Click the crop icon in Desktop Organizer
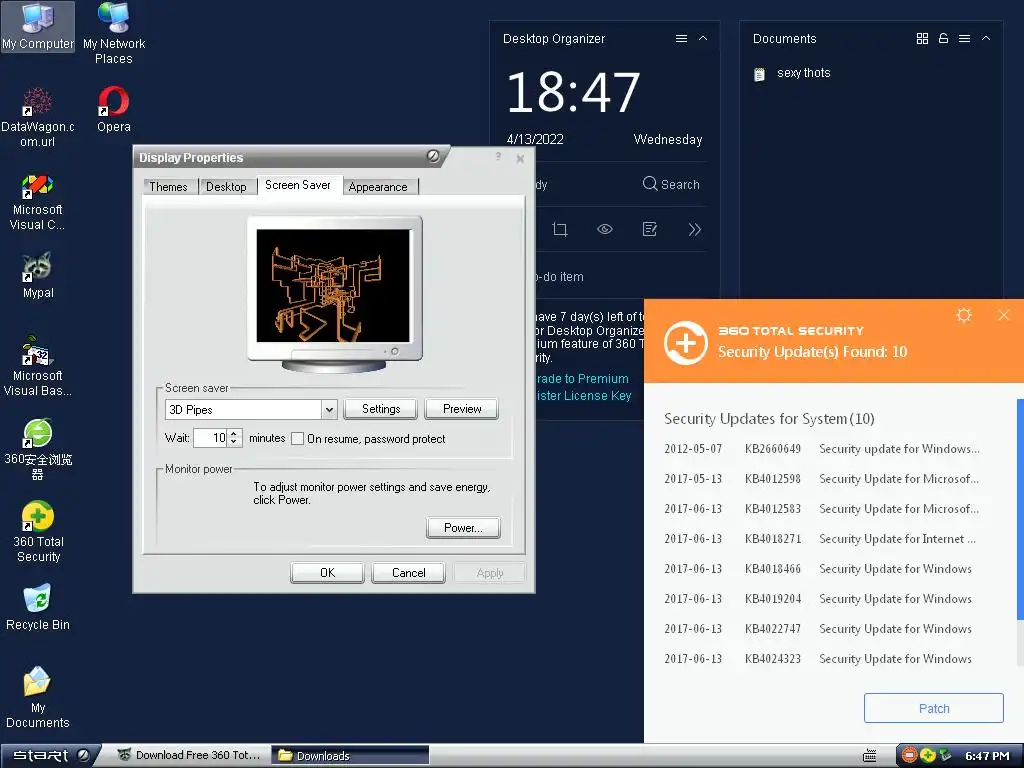The height and width of the screenshot is (768, 1024). [x=560, y=229]
